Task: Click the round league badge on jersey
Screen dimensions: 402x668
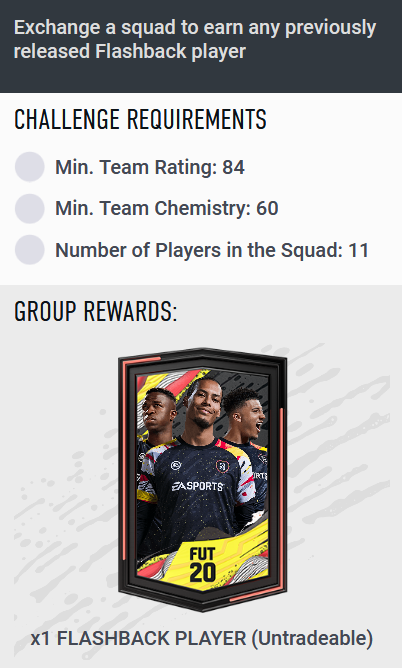Action: click(176, 465)
